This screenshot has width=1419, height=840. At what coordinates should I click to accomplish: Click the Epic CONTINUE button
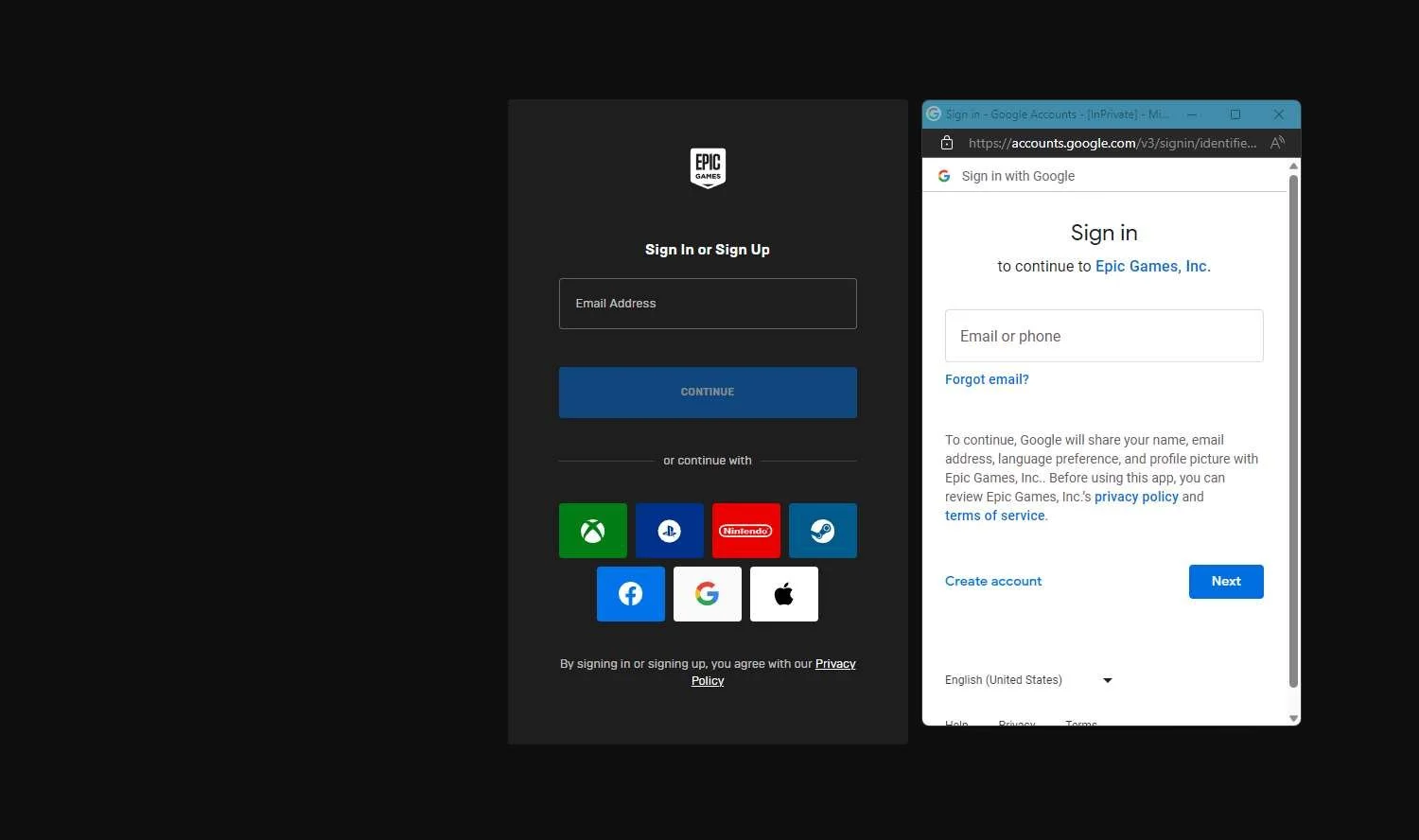pos(708,393)
